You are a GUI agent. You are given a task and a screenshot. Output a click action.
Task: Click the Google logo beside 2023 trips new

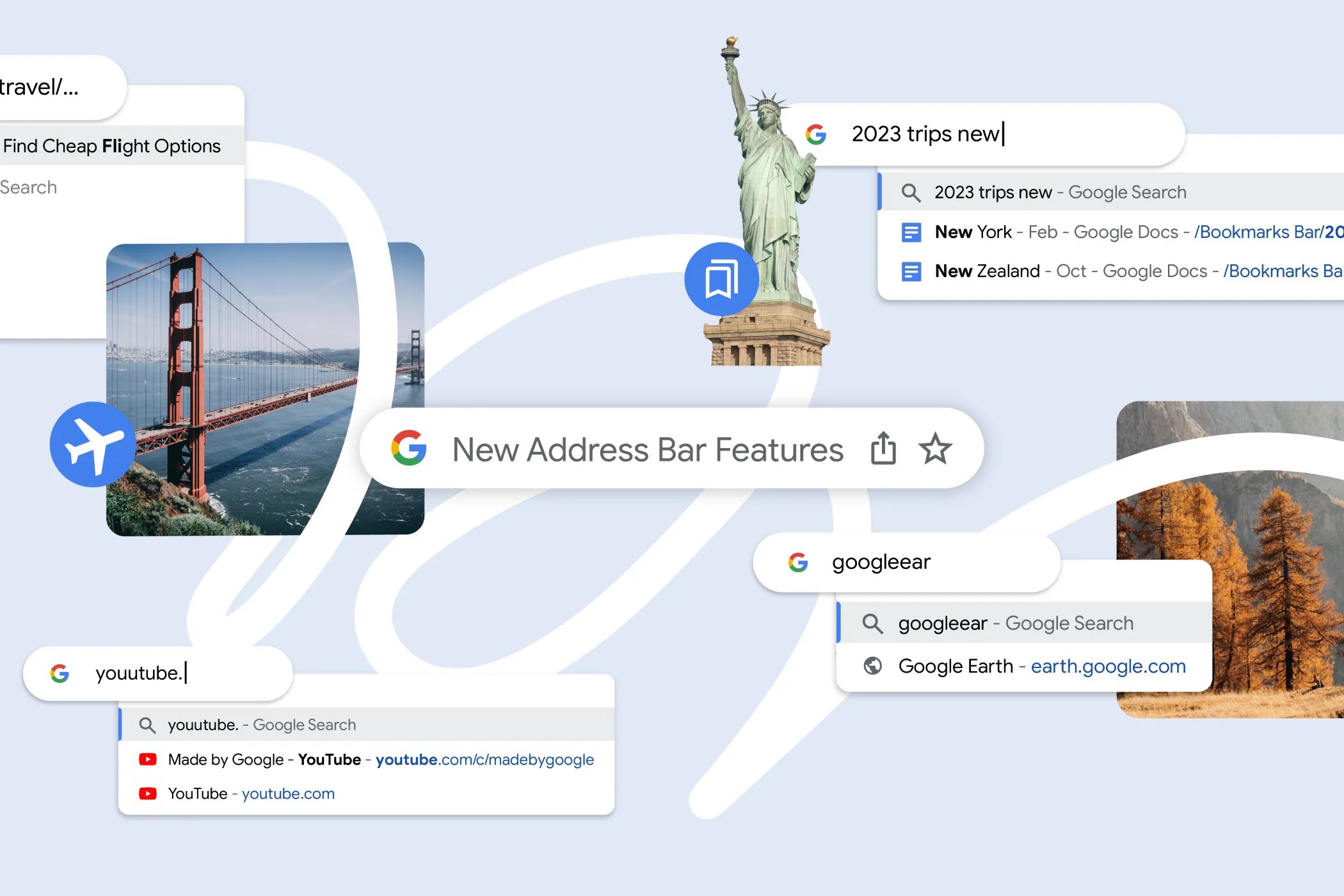pyautogui.click(x=816, y=134)
